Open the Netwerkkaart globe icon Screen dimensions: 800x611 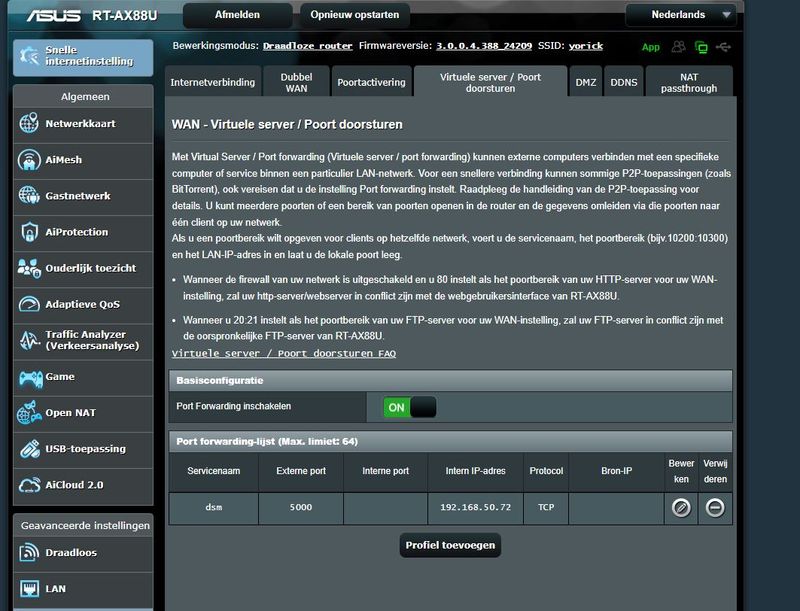tap(29, 123)
